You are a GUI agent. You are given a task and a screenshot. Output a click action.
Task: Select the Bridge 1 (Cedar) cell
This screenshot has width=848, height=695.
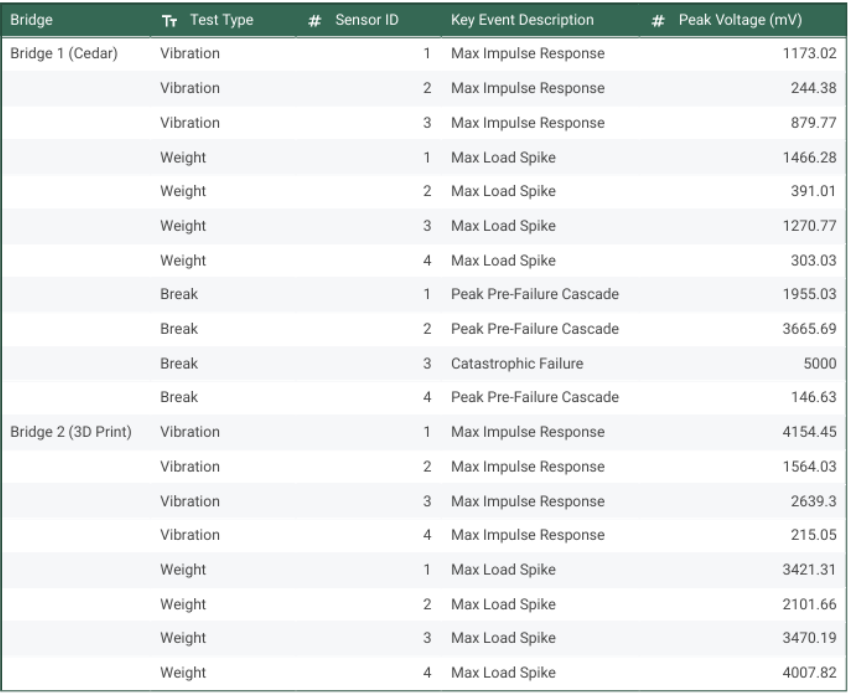click(x=64, y=54)
